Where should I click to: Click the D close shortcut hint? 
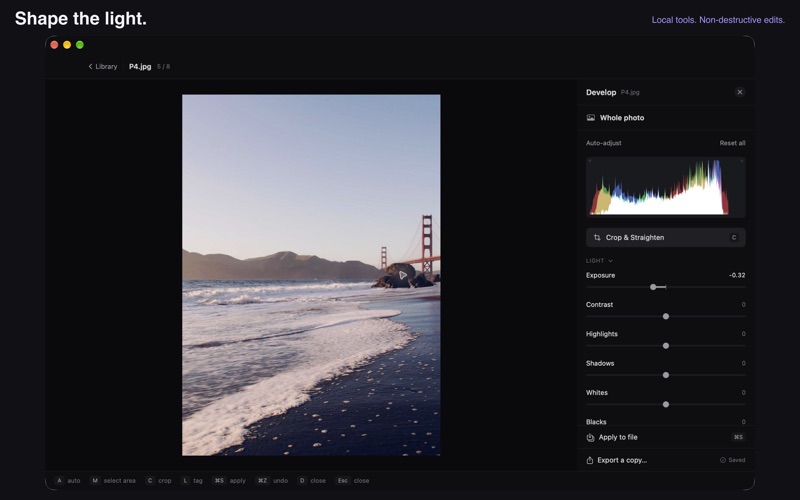[x=312, y=481]
